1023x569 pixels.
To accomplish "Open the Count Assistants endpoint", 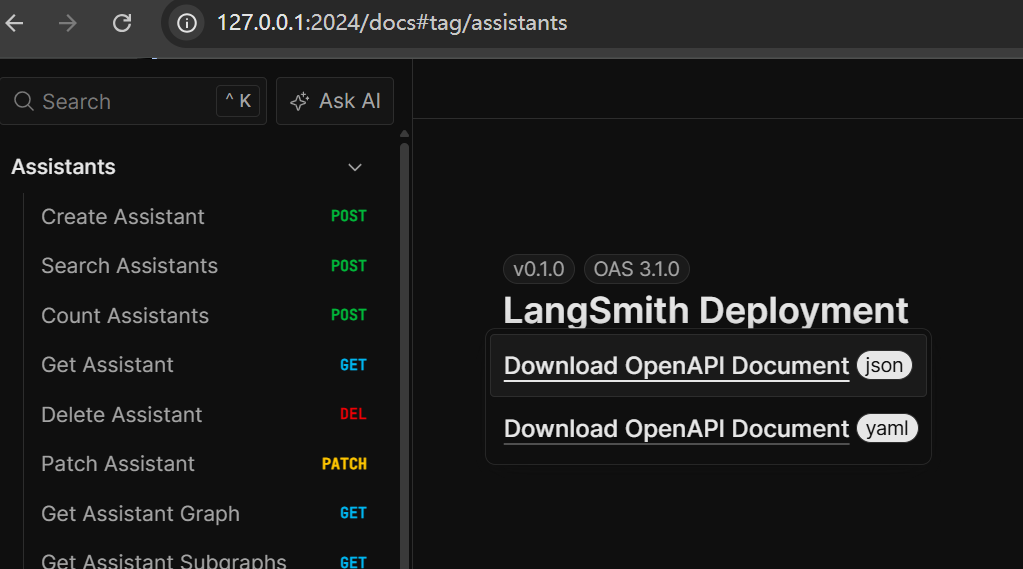I will coord(125,316).
